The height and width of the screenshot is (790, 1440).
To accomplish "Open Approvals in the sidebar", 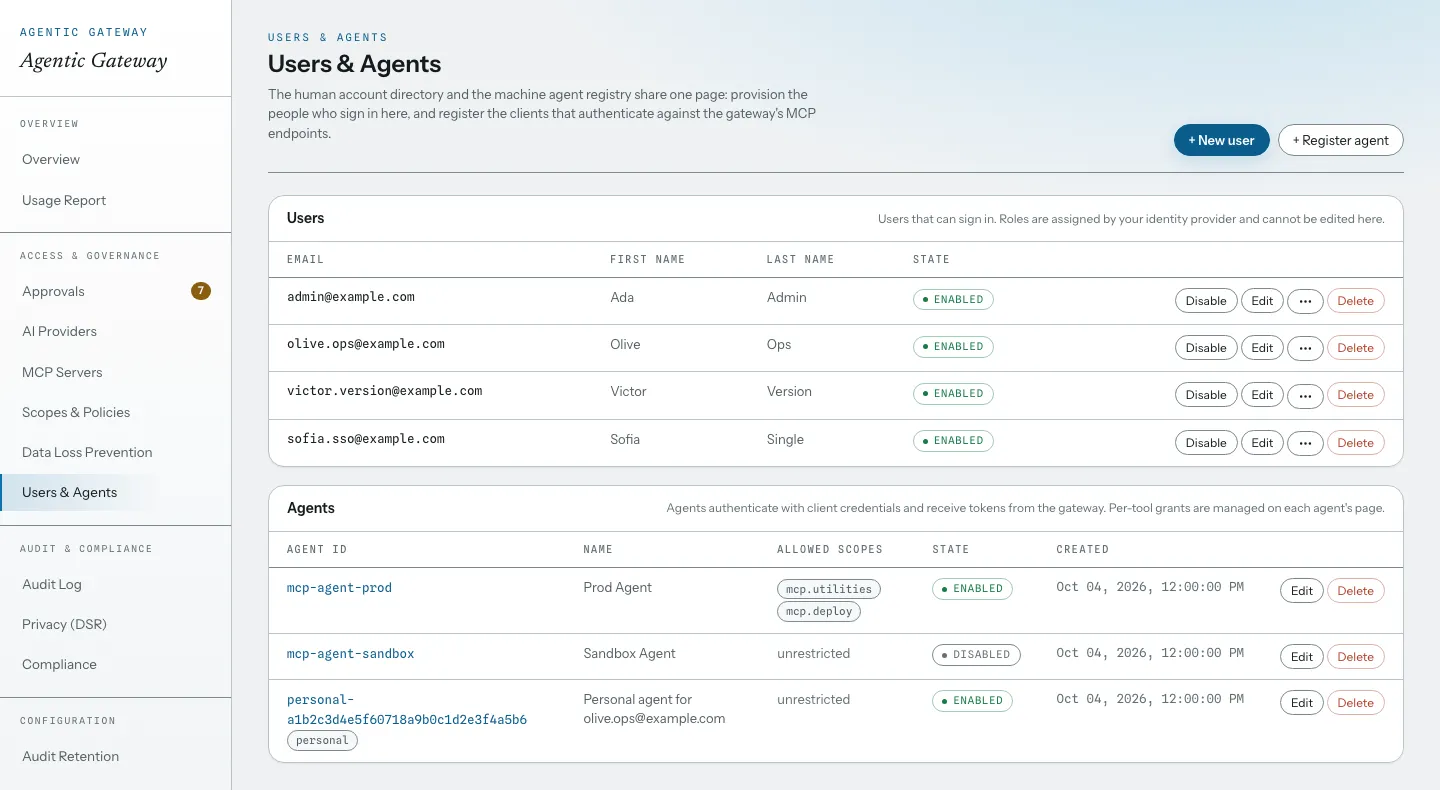I will (116, 291).
